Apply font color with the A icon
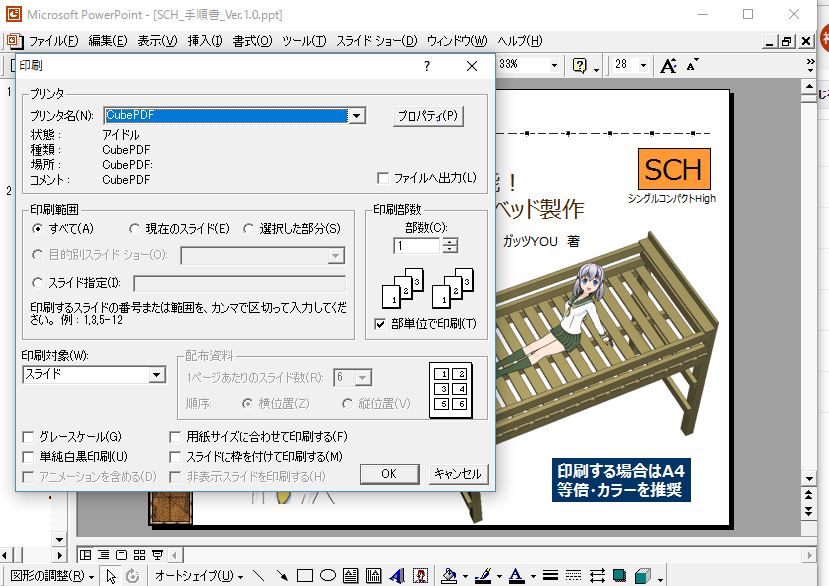Screen dimensions: 829x586 pos(517,575)
